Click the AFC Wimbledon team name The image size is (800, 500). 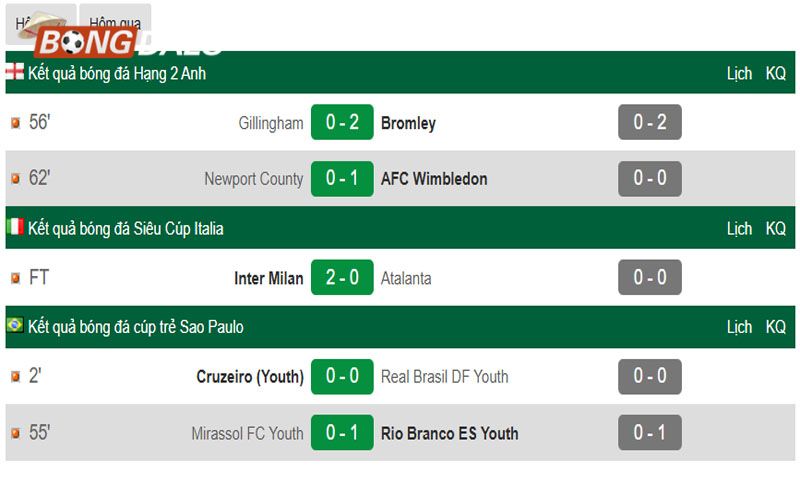point(434,179)
